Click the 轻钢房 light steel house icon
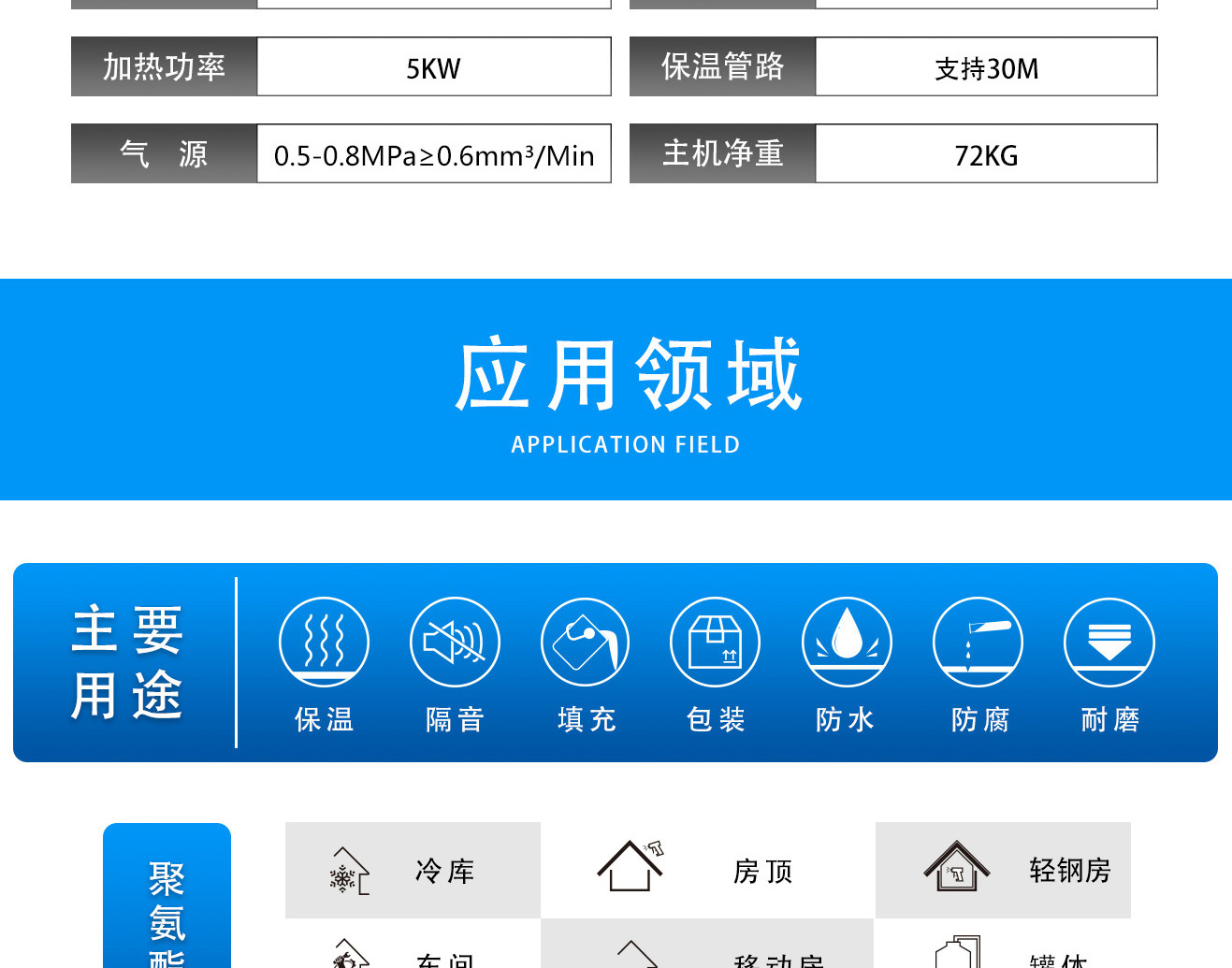 point(956,866)
